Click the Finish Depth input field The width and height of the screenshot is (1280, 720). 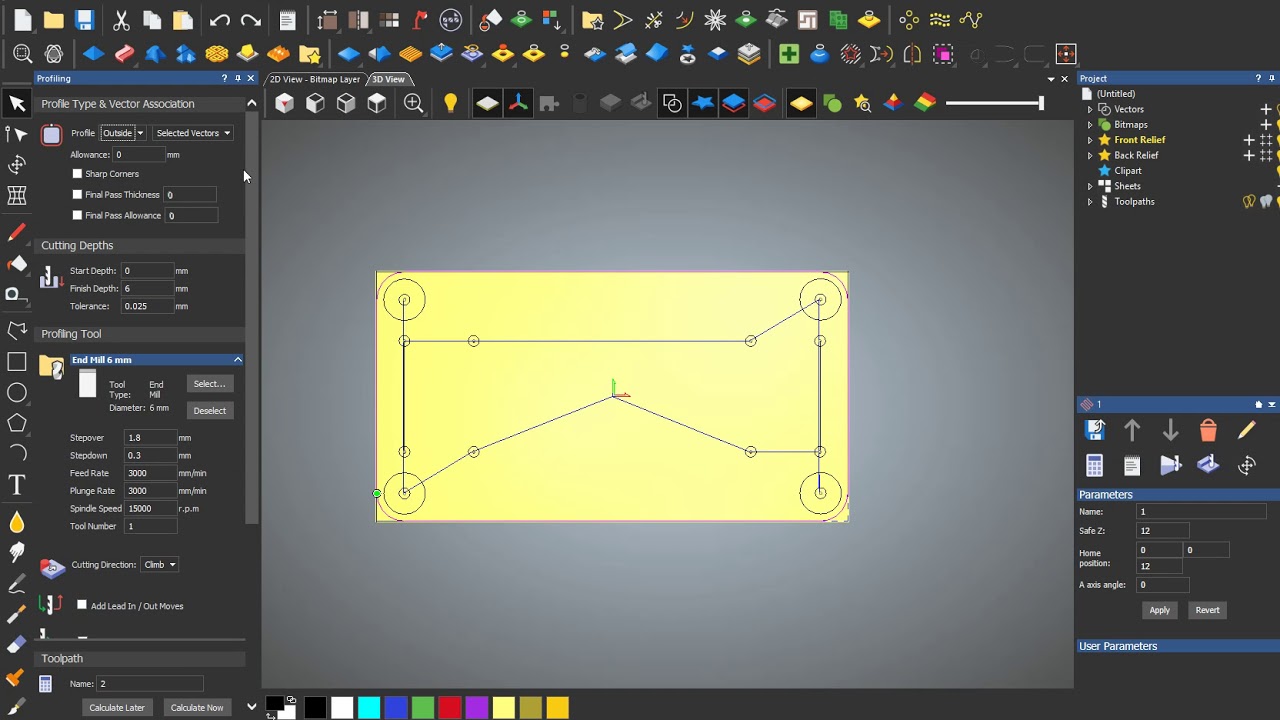tap(147, 289)
